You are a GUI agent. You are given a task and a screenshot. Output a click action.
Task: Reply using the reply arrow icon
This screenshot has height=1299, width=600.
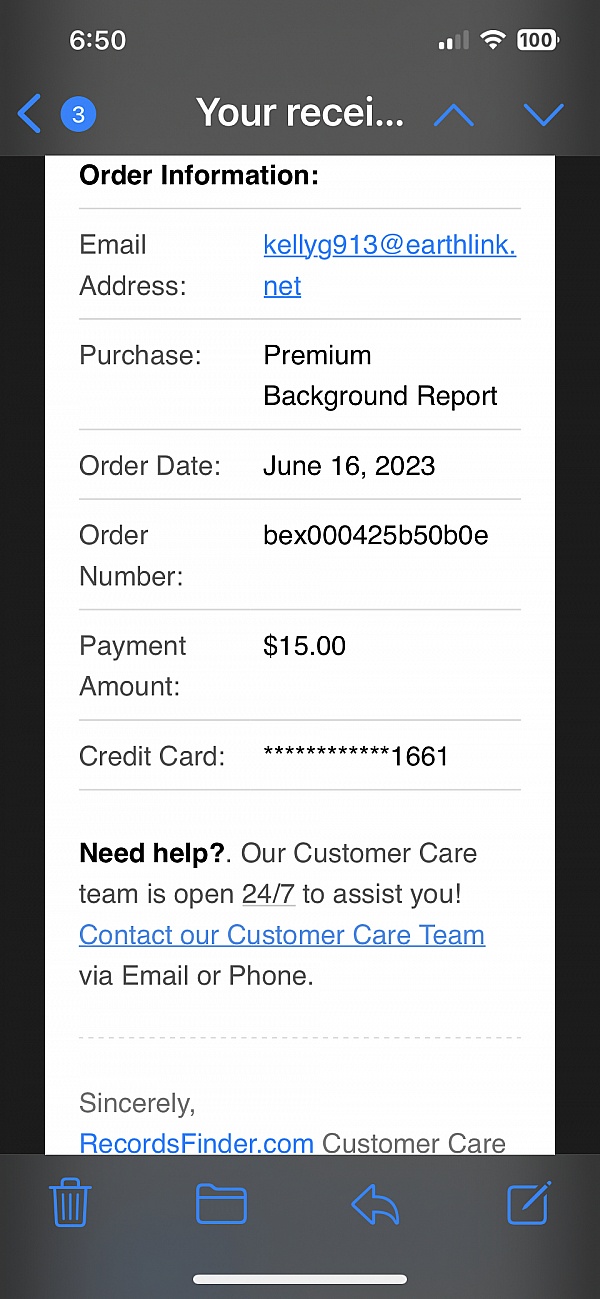[x=376, y=1203]
